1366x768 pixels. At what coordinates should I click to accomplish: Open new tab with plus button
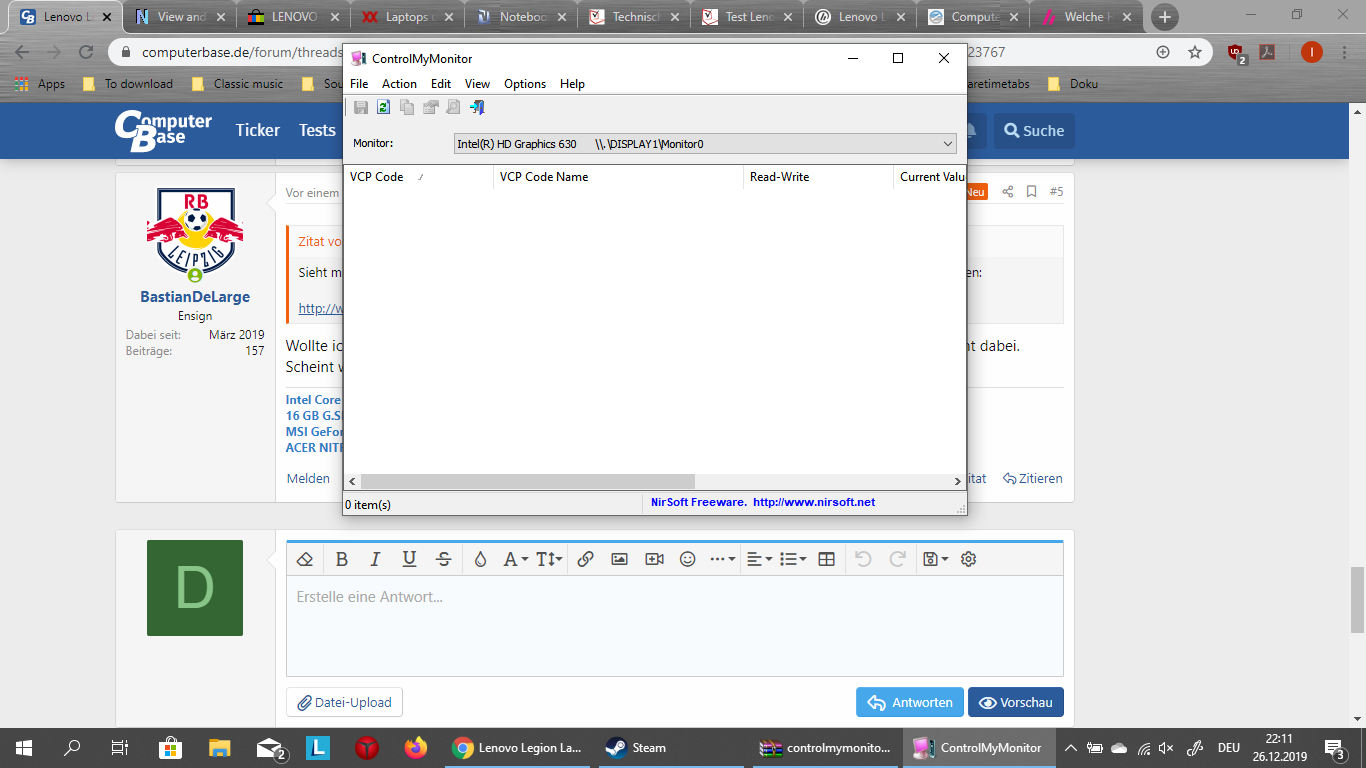[1165, 17]
